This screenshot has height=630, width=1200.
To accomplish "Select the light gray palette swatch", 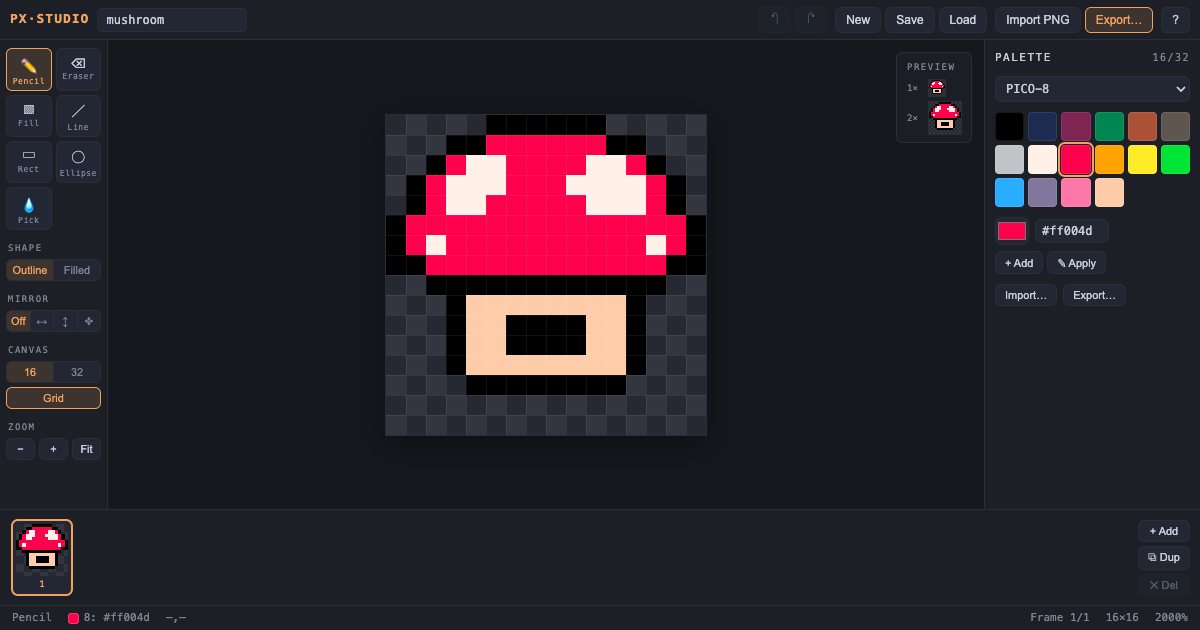I will [1010, 160].
